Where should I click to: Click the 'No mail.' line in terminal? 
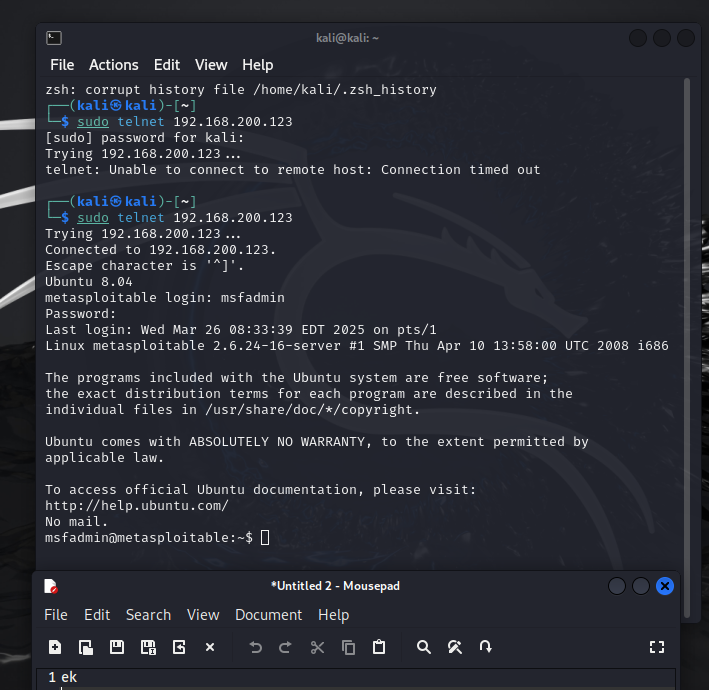click(x=76, y=522)
